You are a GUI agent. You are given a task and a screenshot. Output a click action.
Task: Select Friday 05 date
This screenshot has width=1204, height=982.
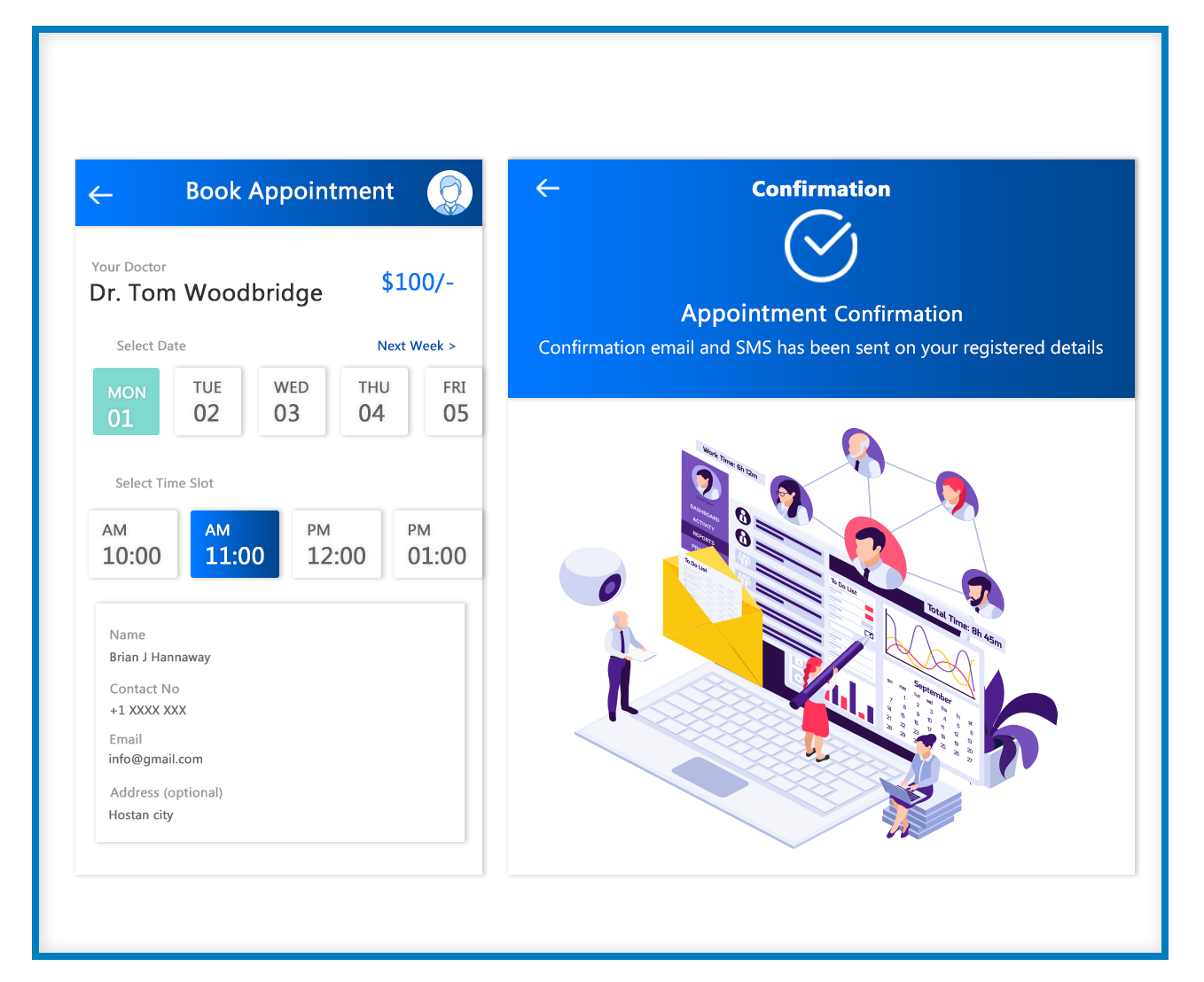pos(454,401)
